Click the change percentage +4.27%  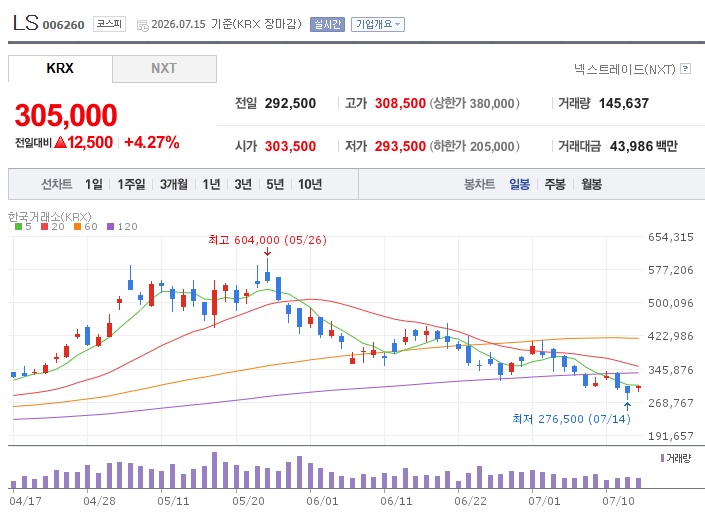pyautogui.click(x=152, y=142)
